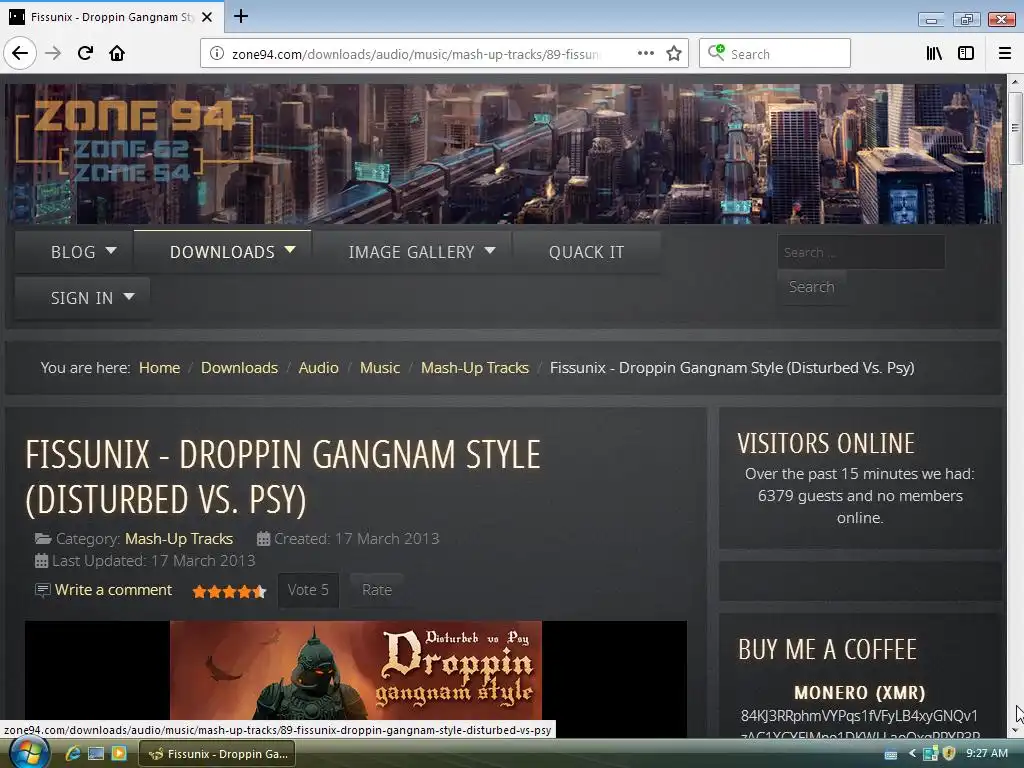Expand the DOWNLOADS menu
The height and width of the screenshot is (768, 1024).
223,252
